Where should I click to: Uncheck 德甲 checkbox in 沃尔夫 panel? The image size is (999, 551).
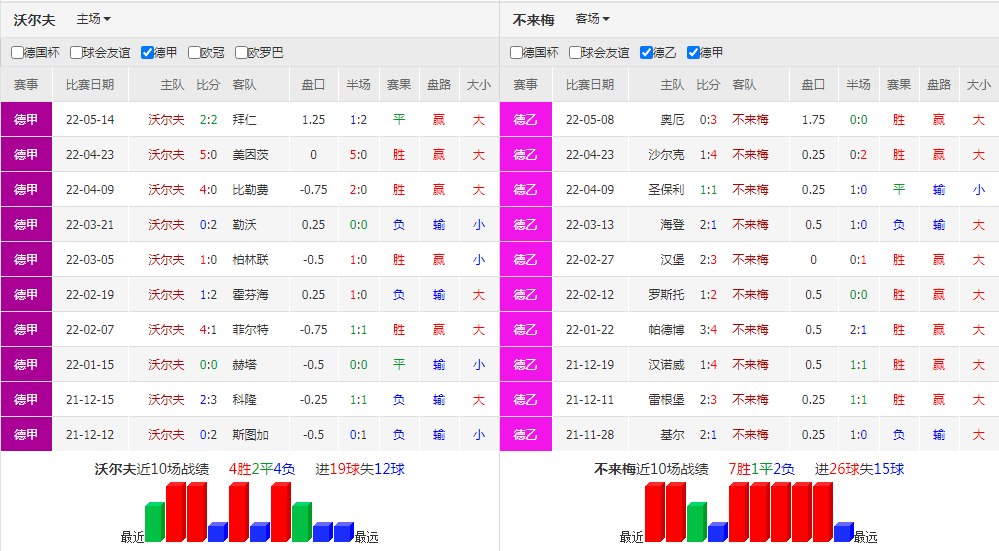click(x=147, y=52)
